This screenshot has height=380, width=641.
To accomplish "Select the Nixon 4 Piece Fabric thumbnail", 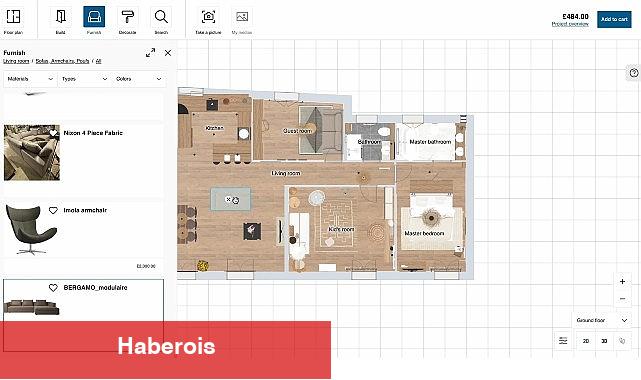I will 32,153.
